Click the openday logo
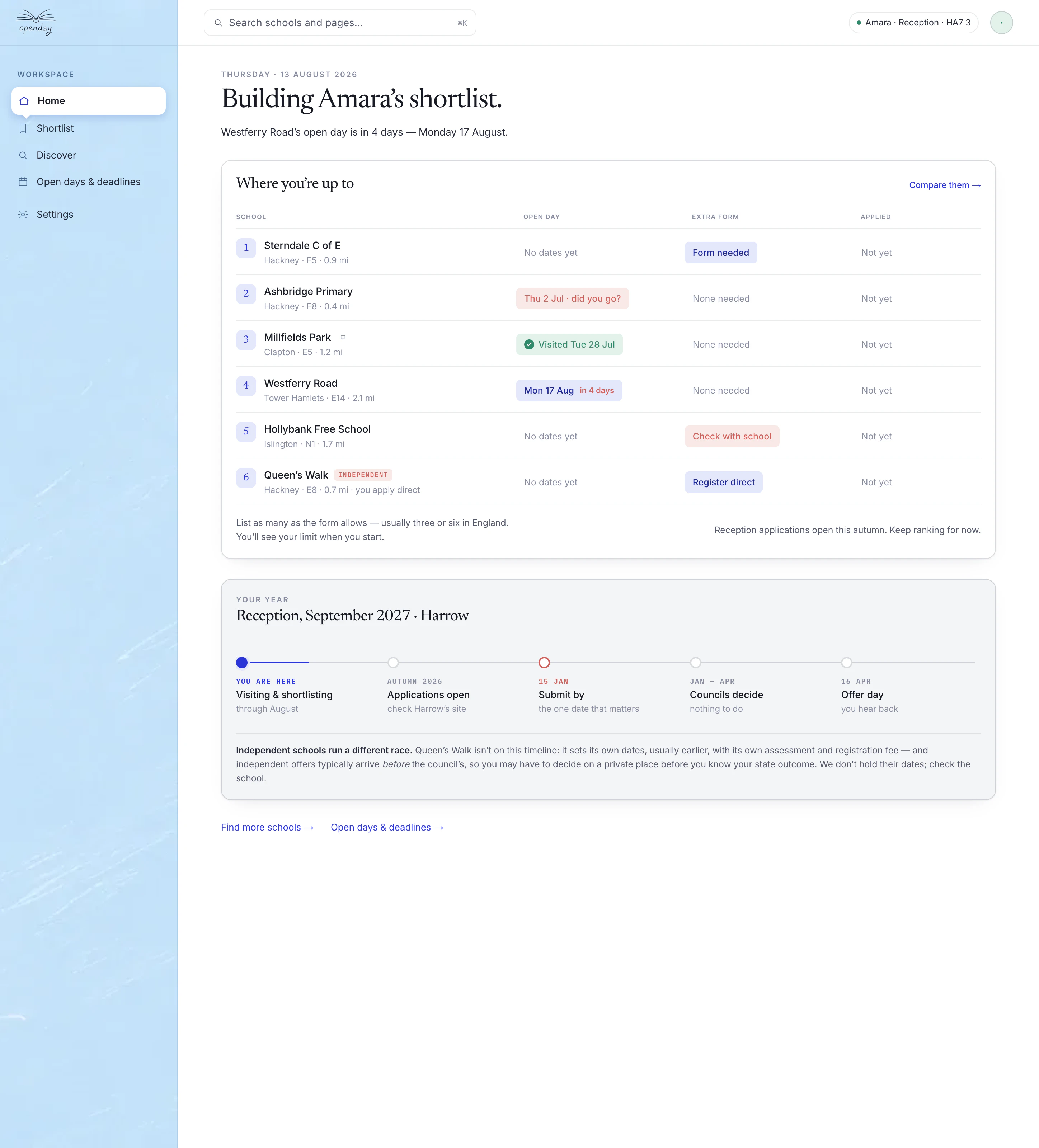1039x1148 pixels. click(x=35, y=22)
